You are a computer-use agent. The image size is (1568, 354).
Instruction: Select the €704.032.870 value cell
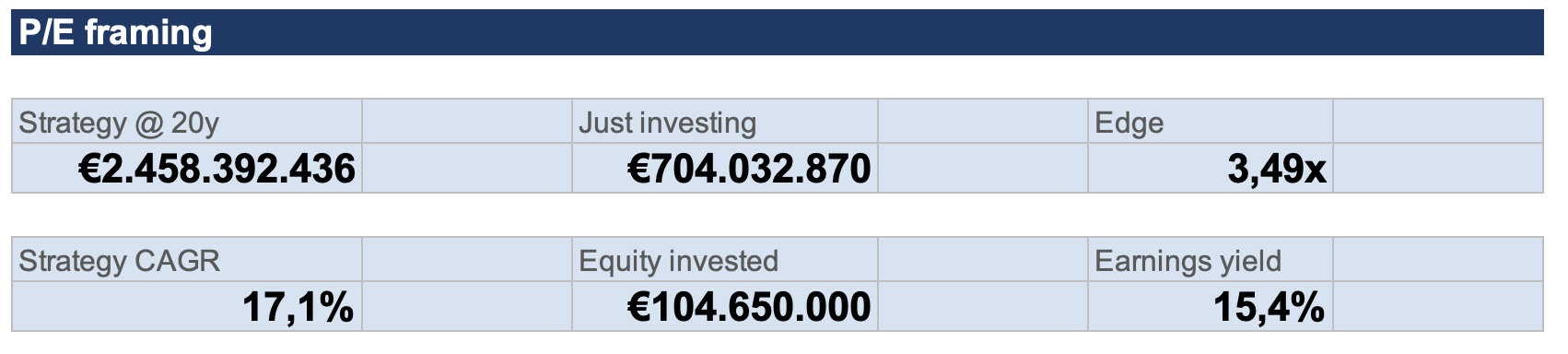point(725,168)
